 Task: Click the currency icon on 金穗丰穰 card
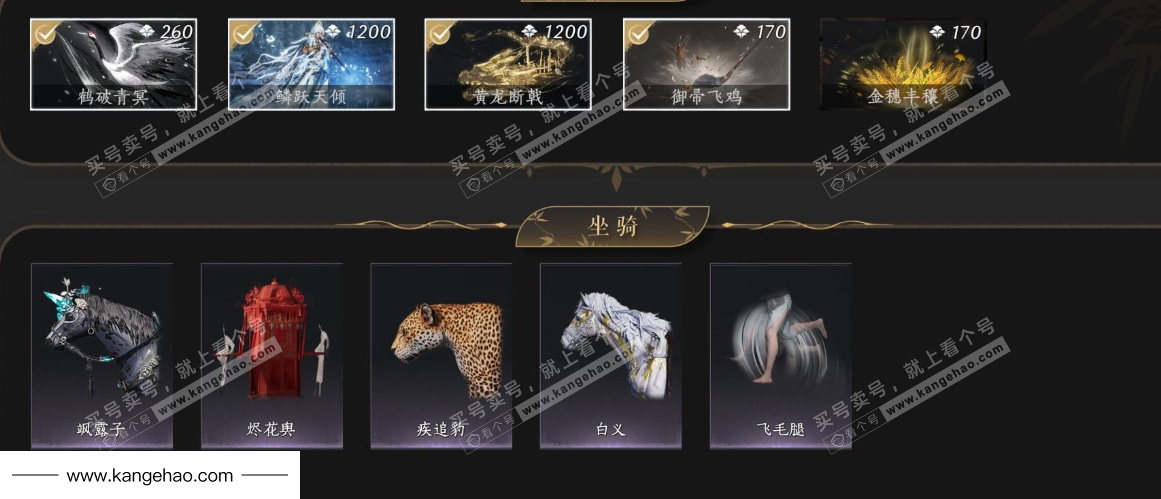tap(937, 31)
